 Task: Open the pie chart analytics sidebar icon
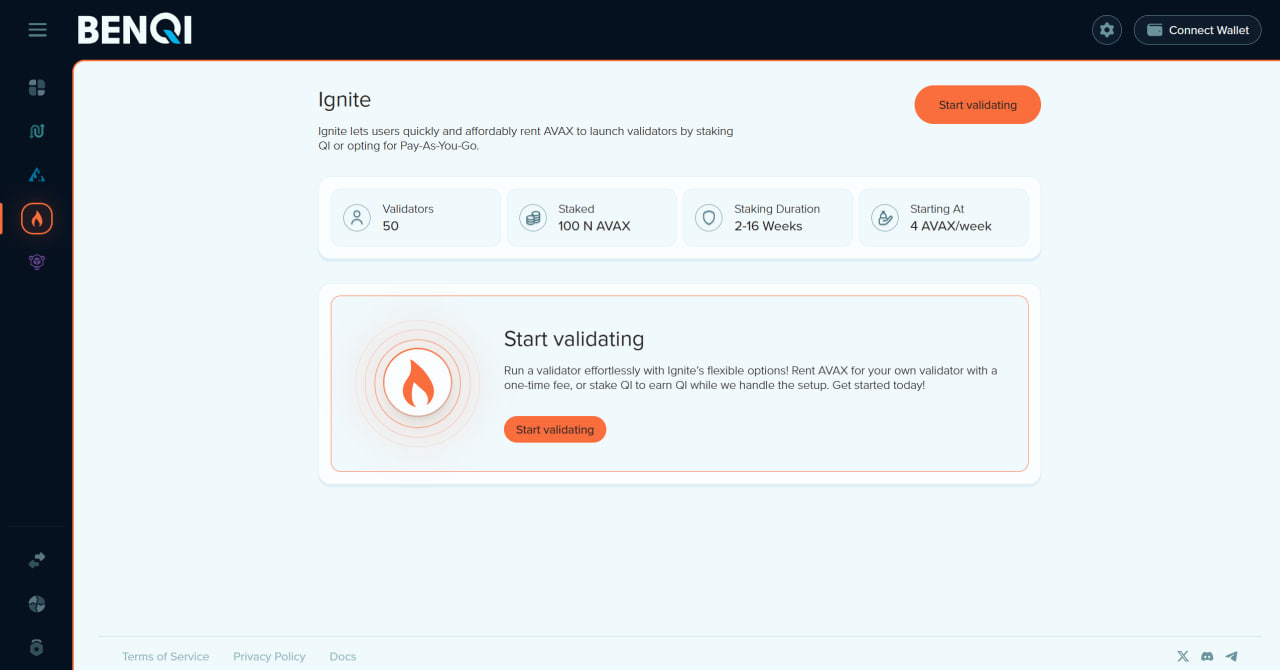coord(37,604)
